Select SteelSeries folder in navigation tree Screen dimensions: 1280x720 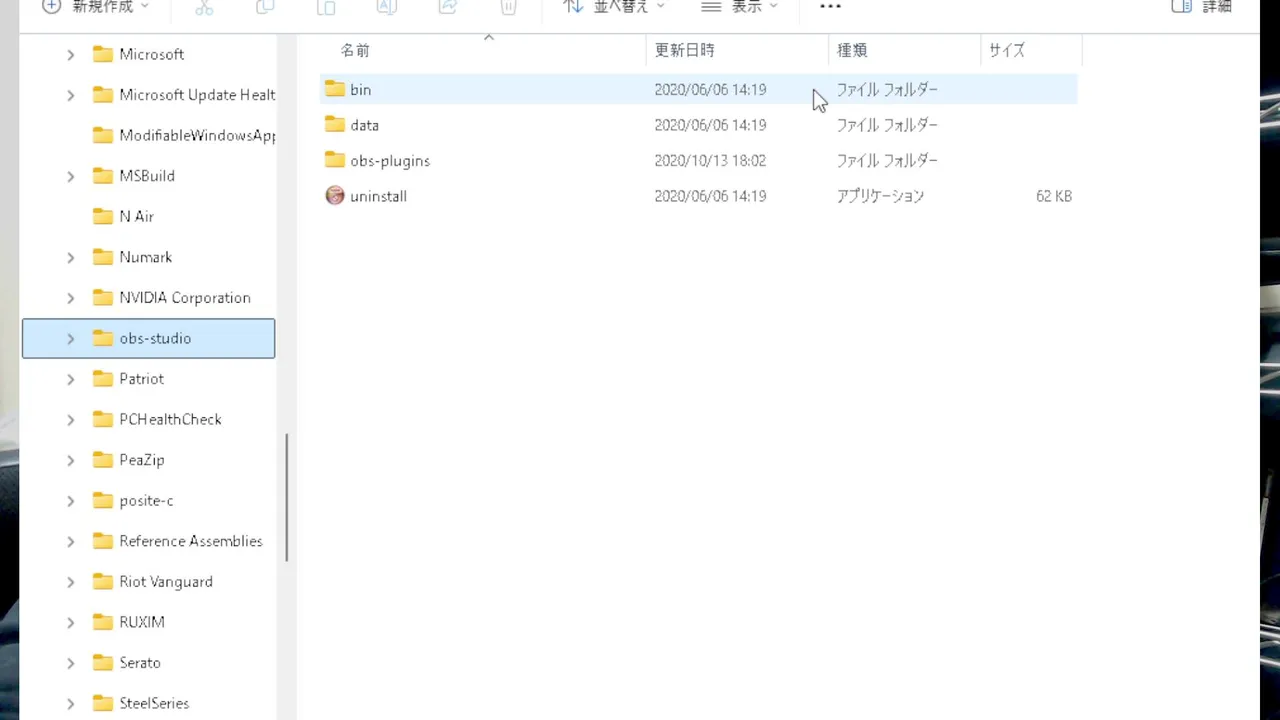point(154,703)
